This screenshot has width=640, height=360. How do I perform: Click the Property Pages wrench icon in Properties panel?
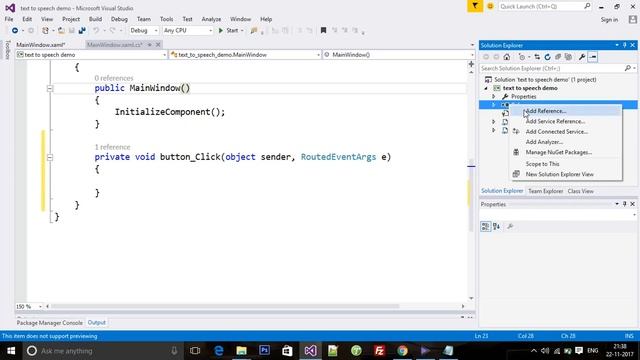(x=510, y=227)
